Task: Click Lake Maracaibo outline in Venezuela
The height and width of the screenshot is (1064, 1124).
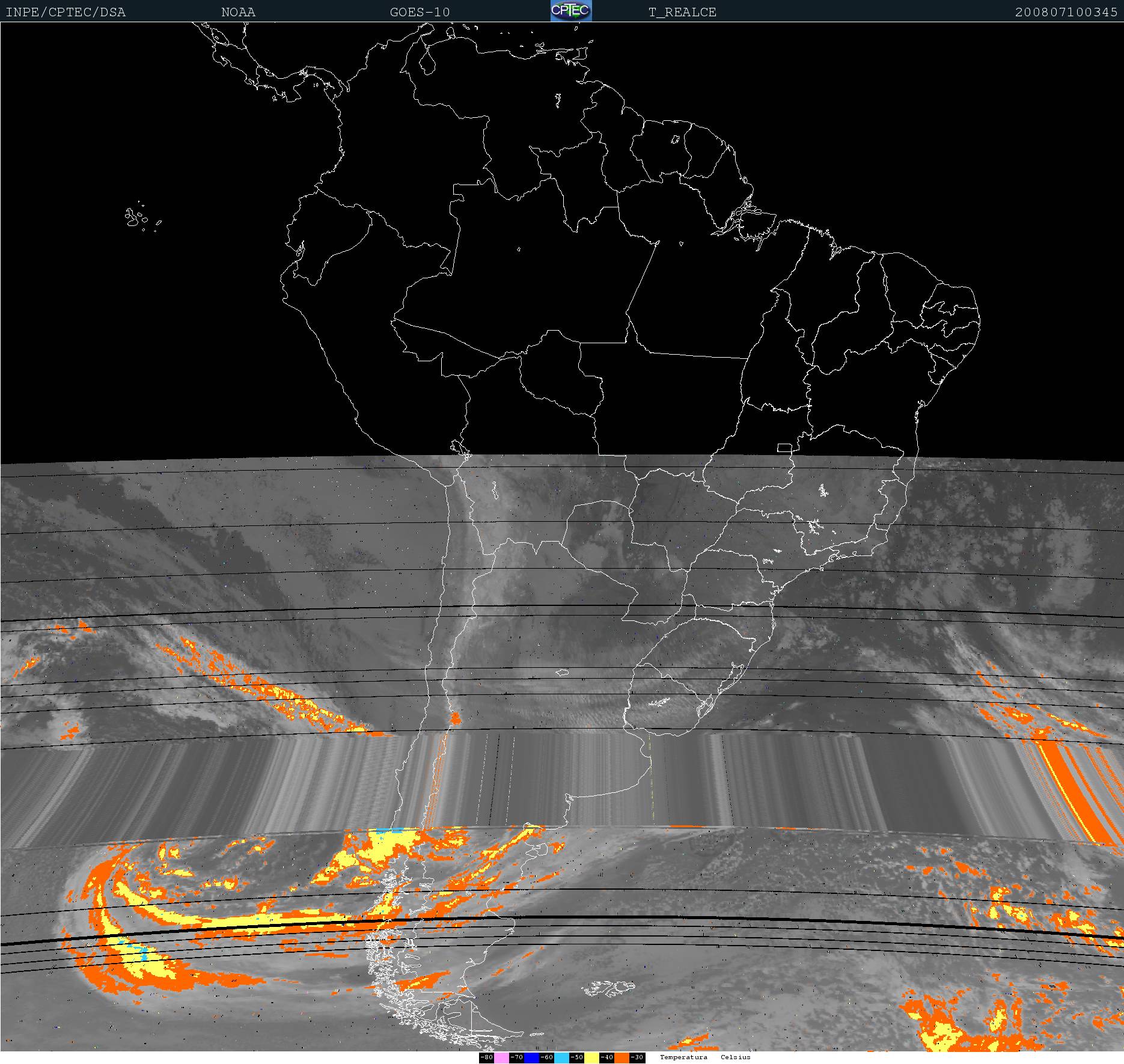Action: pos(427,60)
